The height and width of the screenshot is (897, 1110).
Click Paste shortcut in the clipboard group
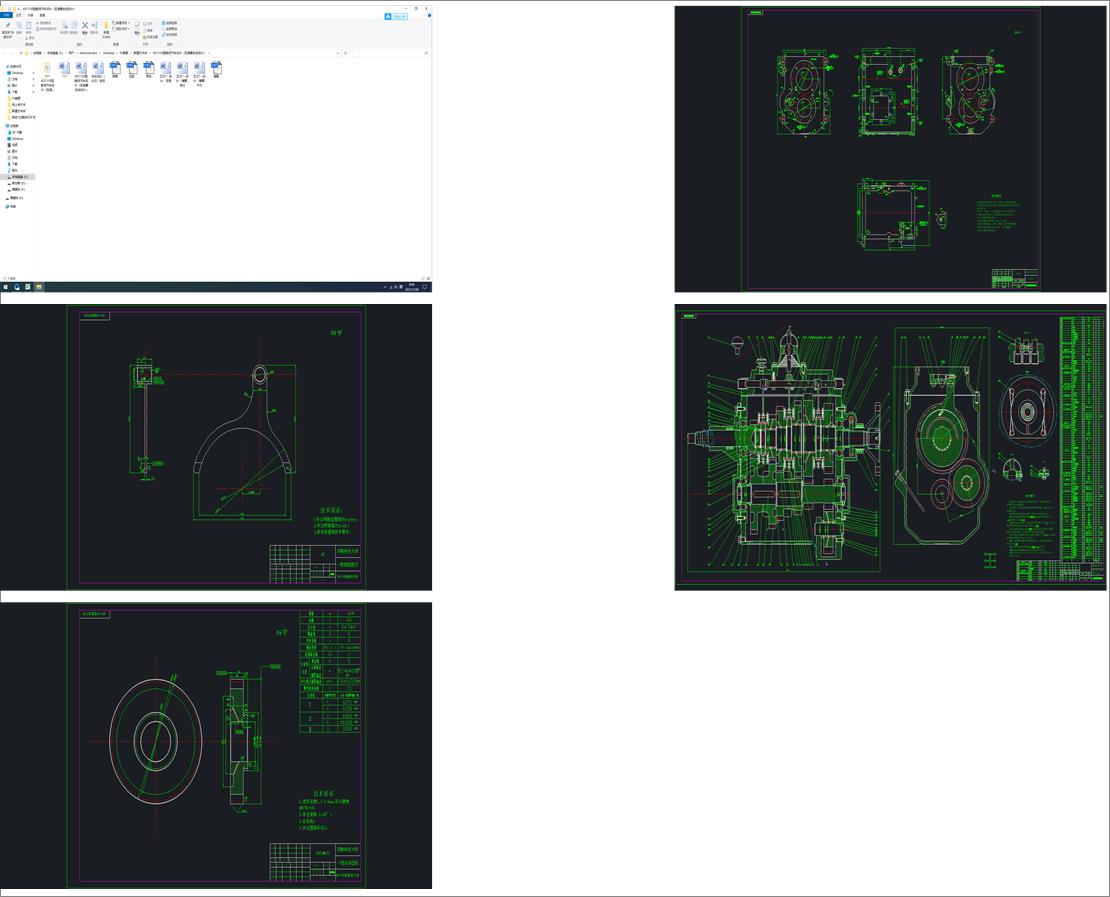pyautogui.click(x=47, y=29)
